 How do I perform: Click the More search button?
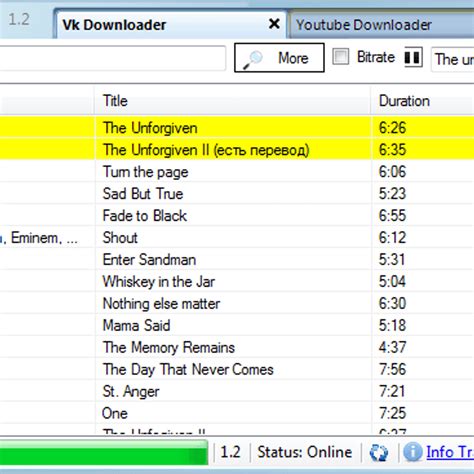click(x=279, y=58)
